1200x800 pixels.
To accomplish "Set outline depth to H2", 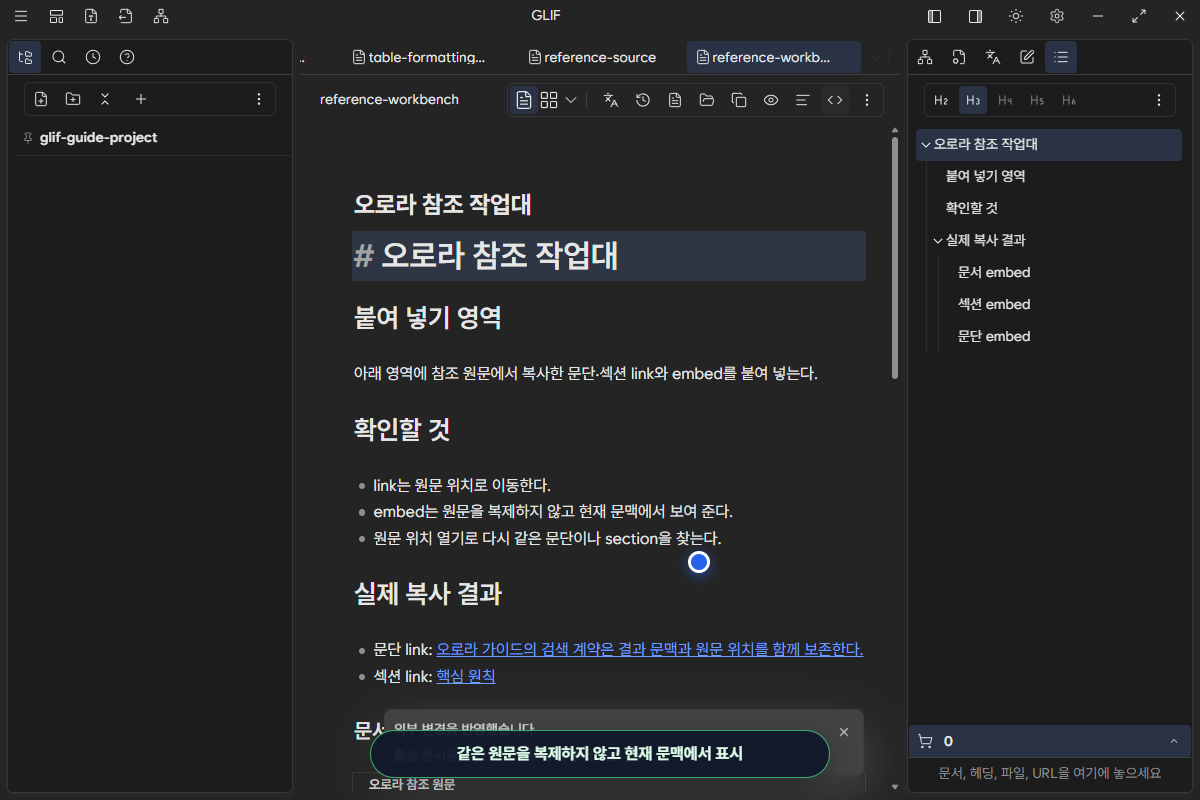I will pyautogui.click(x=941, y=100).
